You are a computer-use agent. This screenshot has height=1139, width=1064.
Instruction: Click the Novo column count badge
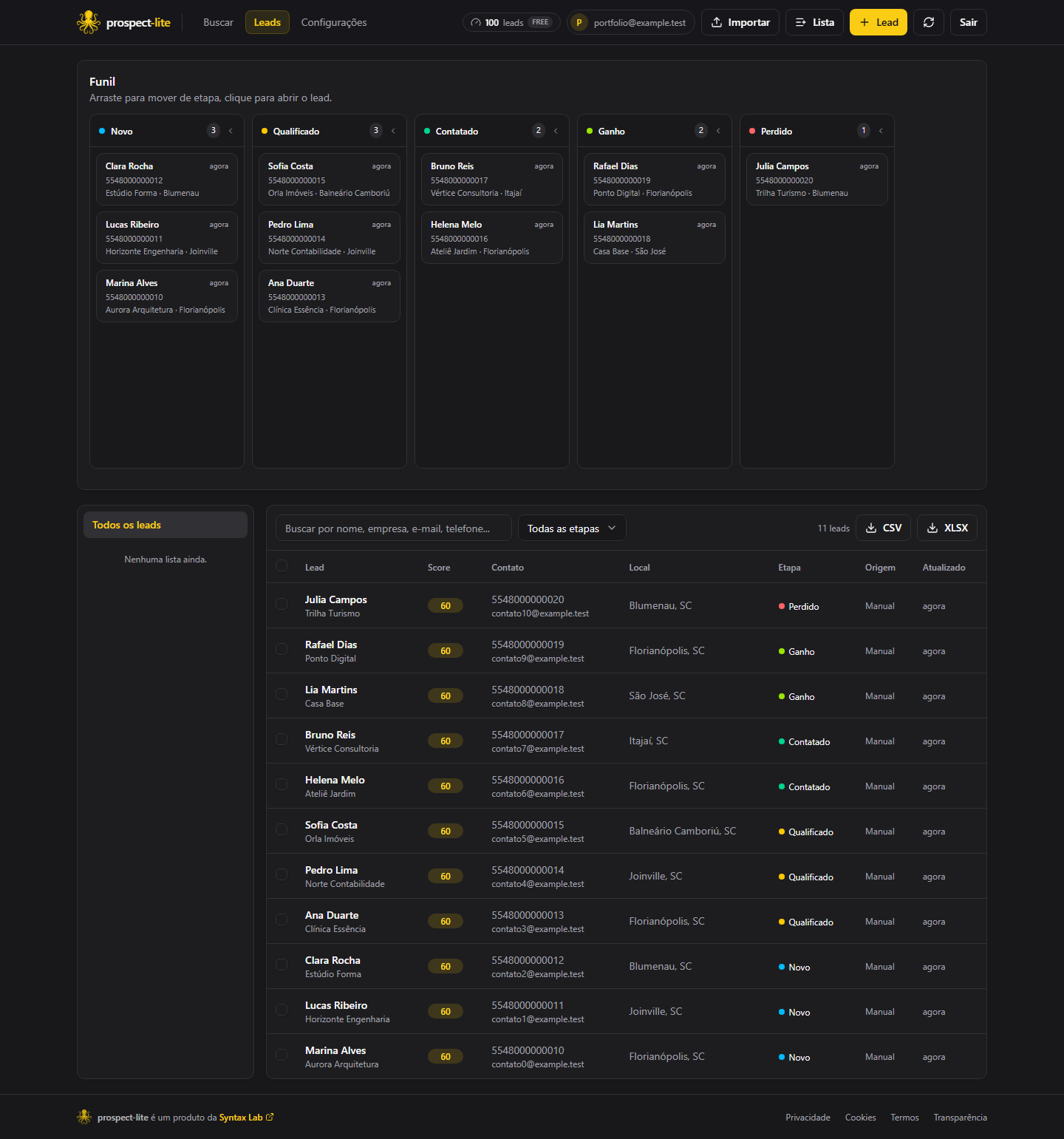point(214,131)
